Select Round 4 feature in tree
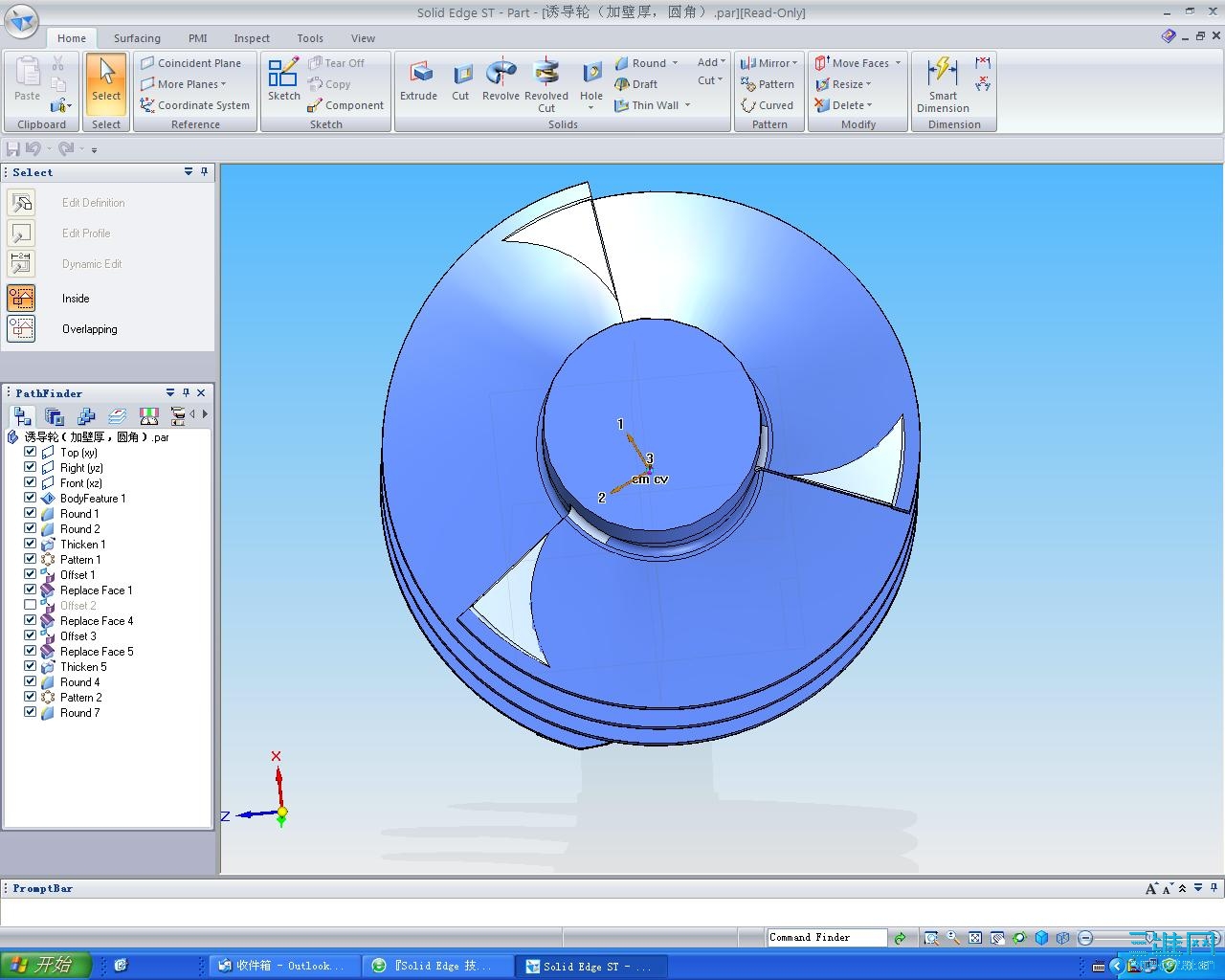 pos(79,682)
